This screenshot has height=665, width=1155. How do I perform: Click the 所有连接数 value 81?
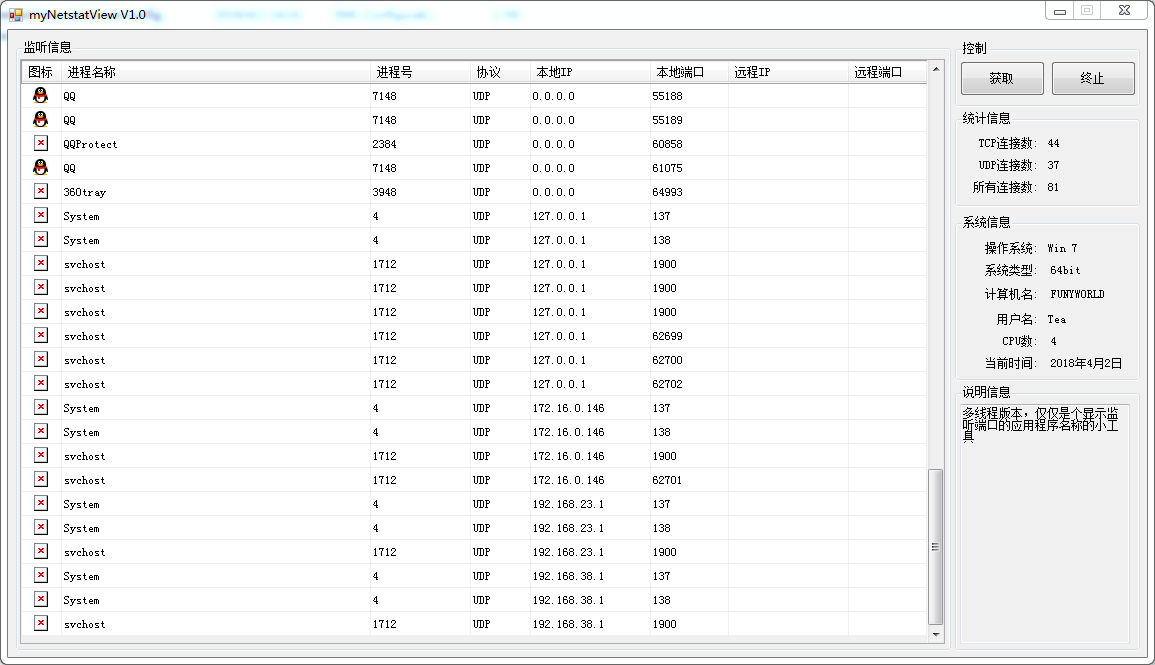click(x=1053, y=188)
